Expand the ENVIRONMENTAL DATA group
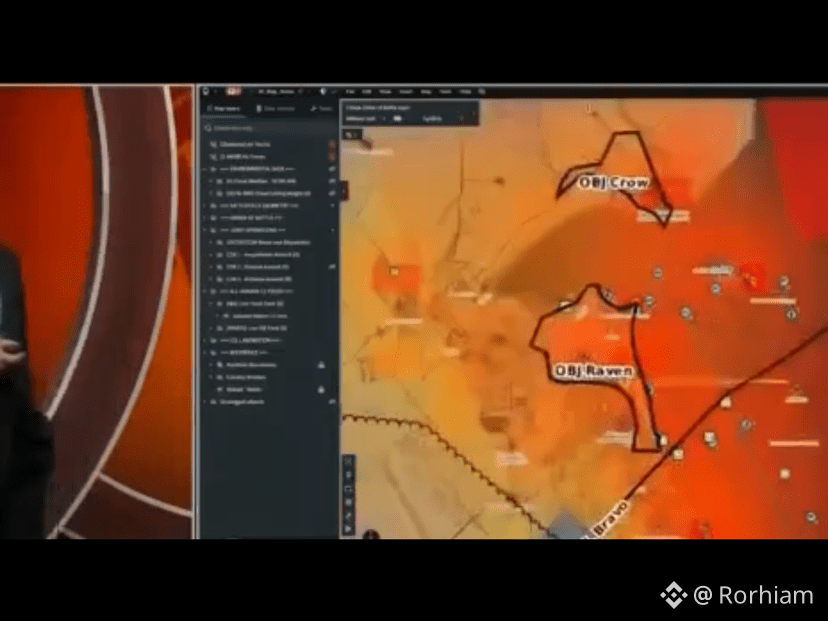Screen dimensions: 828x621 pos(205,169)
